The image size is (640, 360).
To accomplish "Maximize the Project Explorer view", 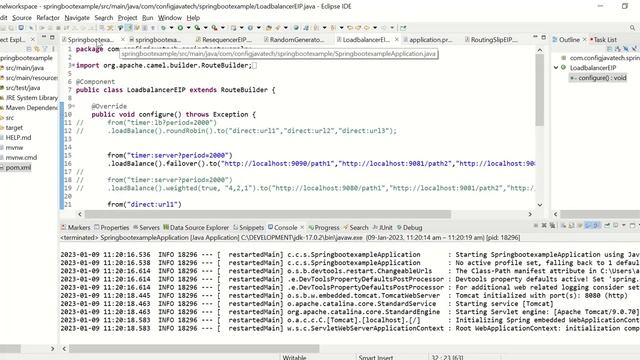I will 52,37.
